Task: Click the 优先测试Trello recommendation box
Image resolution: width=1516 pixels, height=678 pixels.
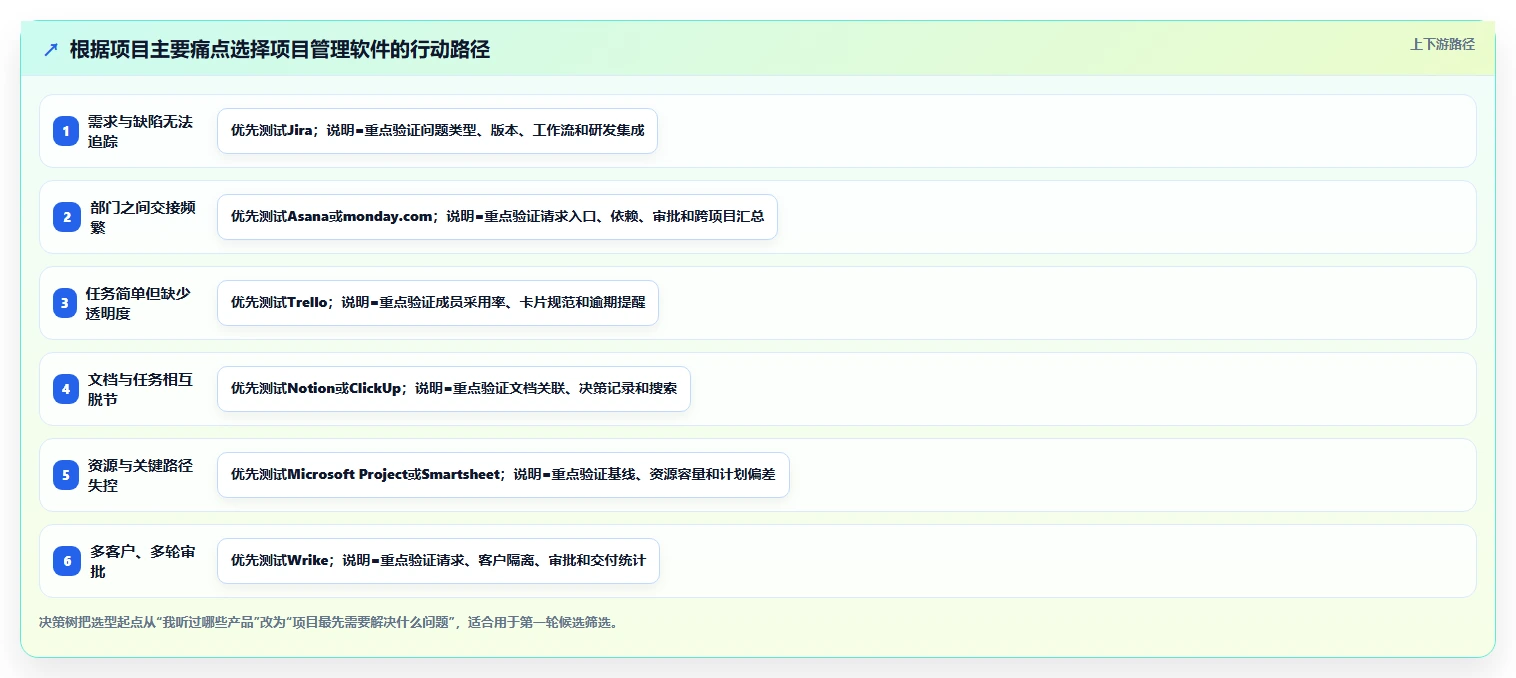Action: 438,303
